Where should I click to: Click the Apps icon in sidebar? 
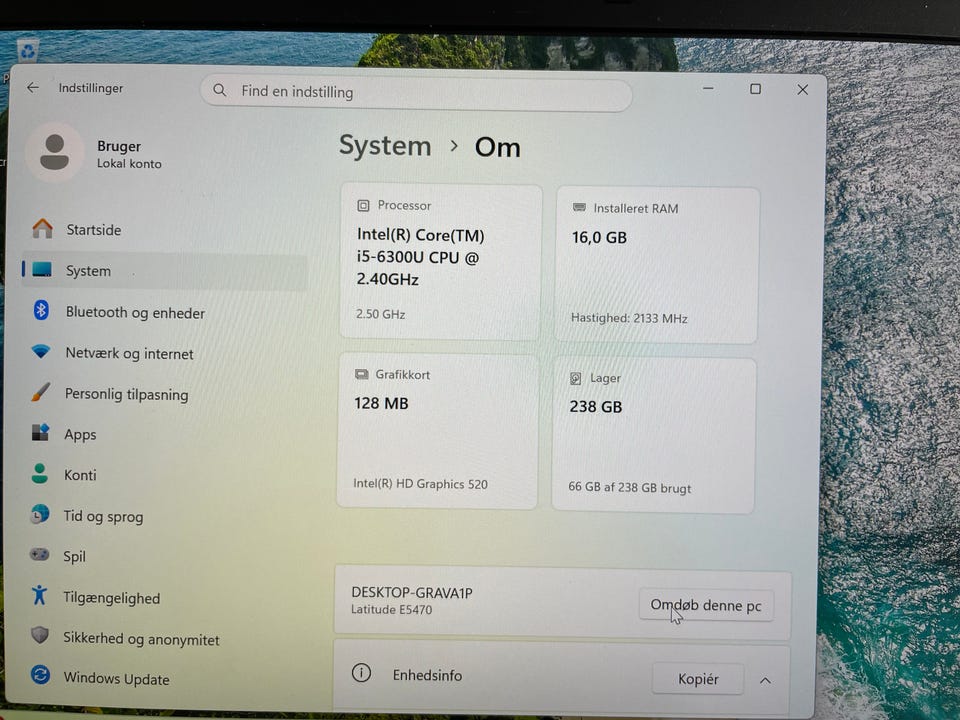point(40,433)
